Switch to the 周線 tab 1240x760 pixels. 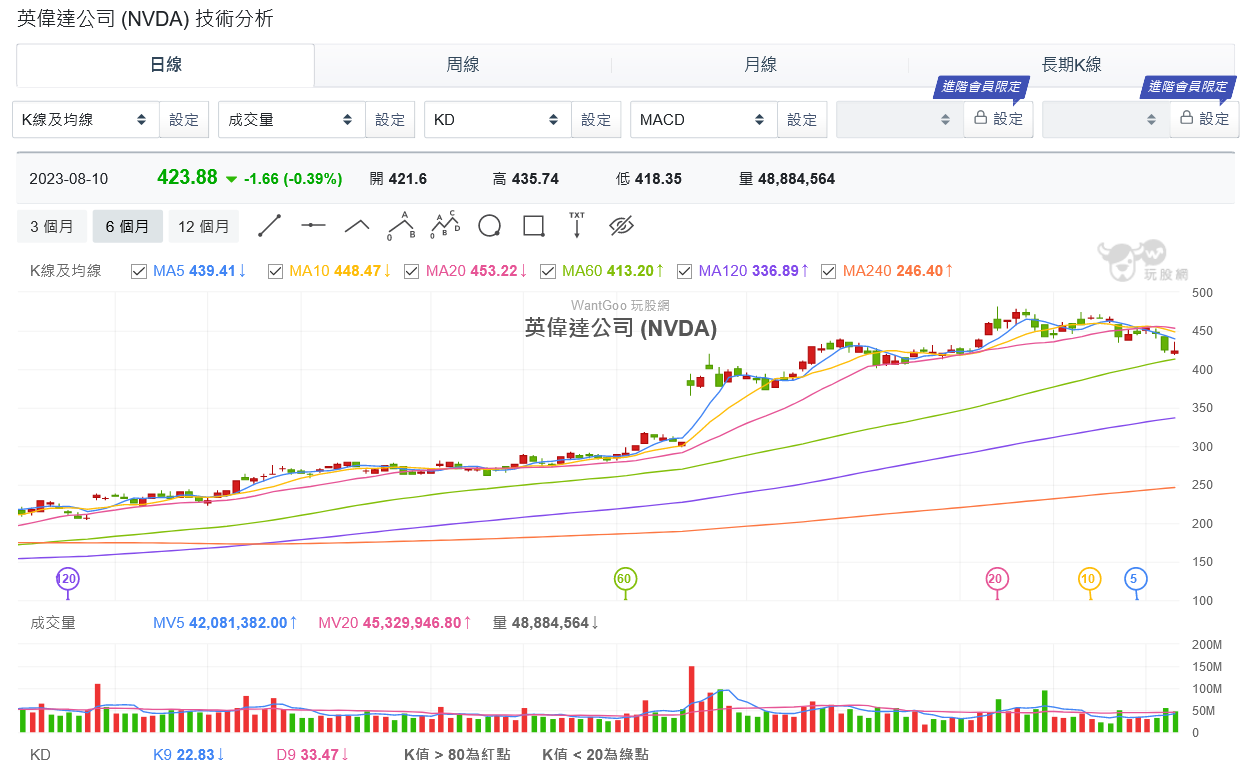click(x=463, y=65)
